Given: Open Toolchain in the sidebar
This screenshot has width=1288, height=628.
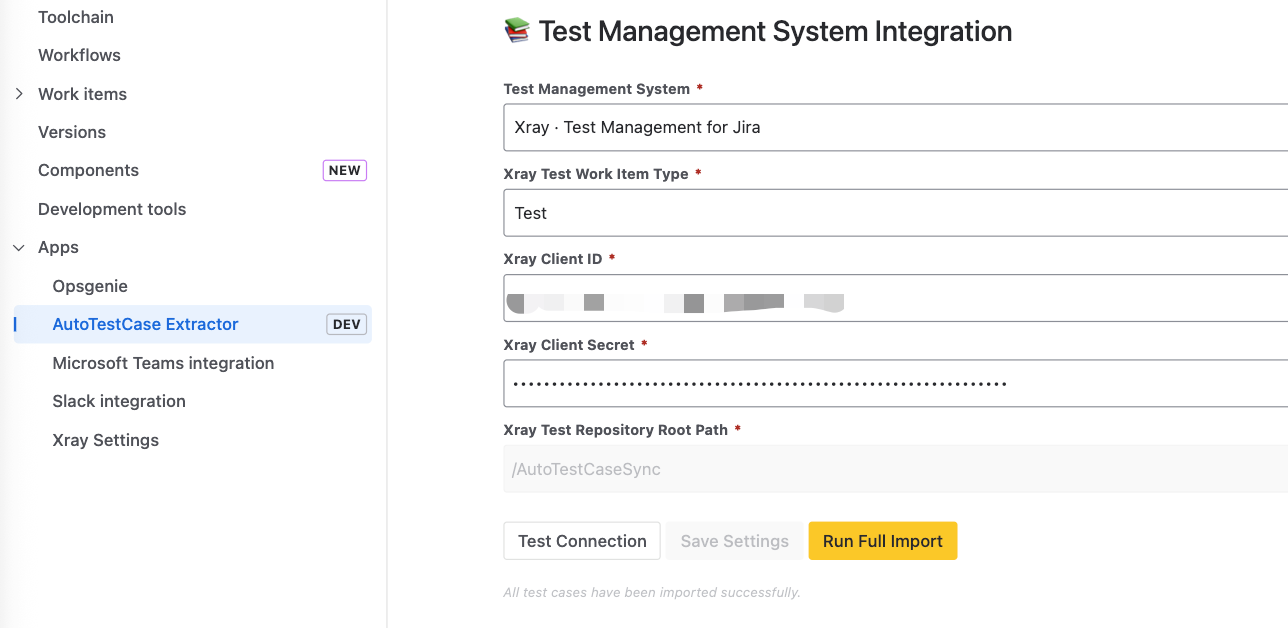Looking at the screenshot, I should pos(76,17).
